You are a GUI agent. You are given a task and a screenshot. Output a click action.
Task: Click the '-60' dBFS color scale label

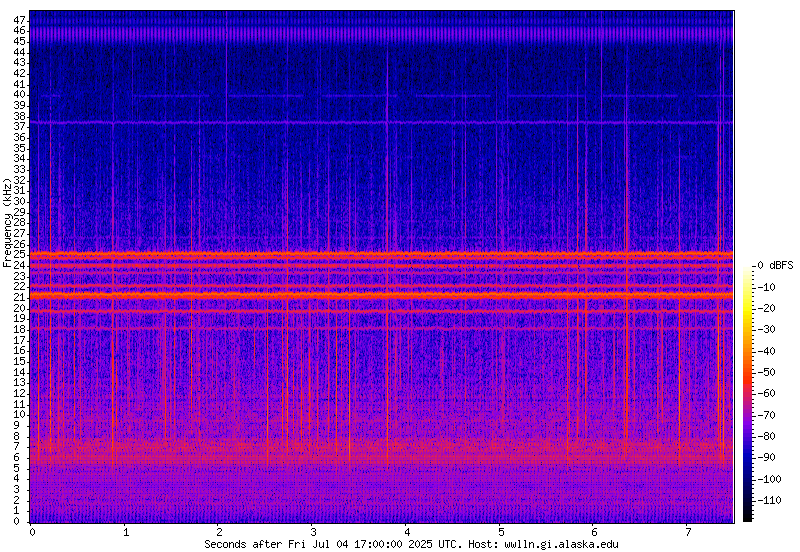tap(766, 393)
